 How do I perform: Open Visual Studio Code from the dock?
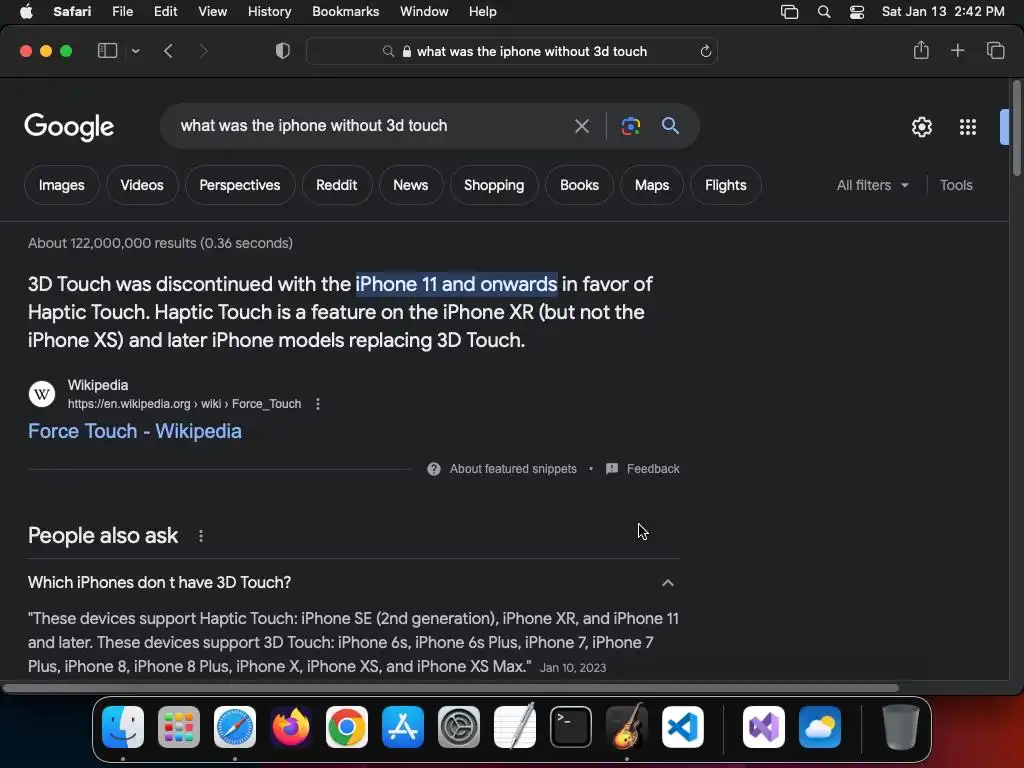[x=682, y=727]
